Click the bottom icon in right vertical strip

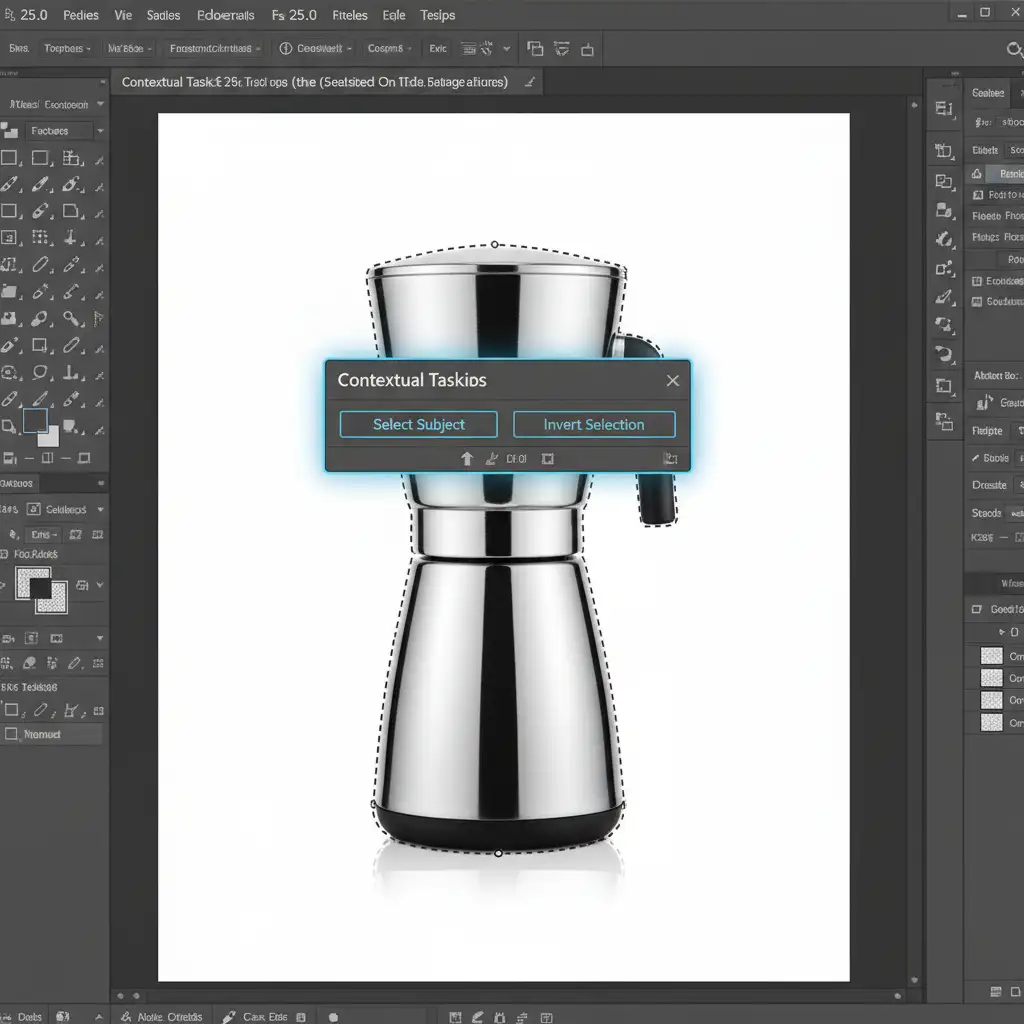click(944, 421)
